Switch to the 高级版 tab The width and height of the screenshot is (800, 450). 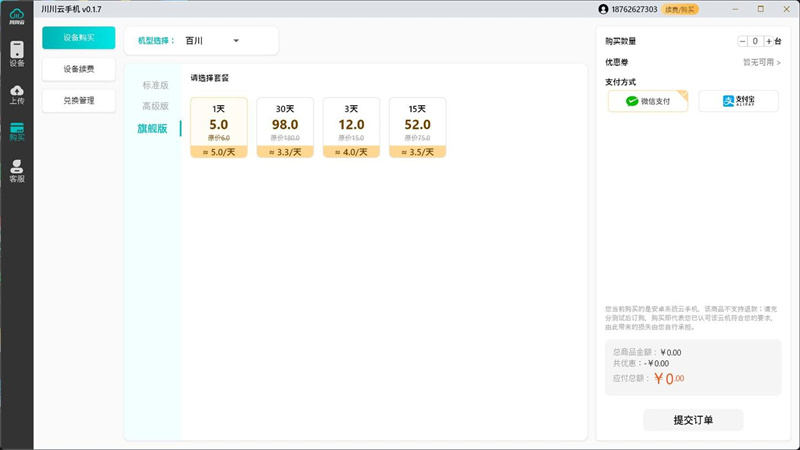(155, 106)
